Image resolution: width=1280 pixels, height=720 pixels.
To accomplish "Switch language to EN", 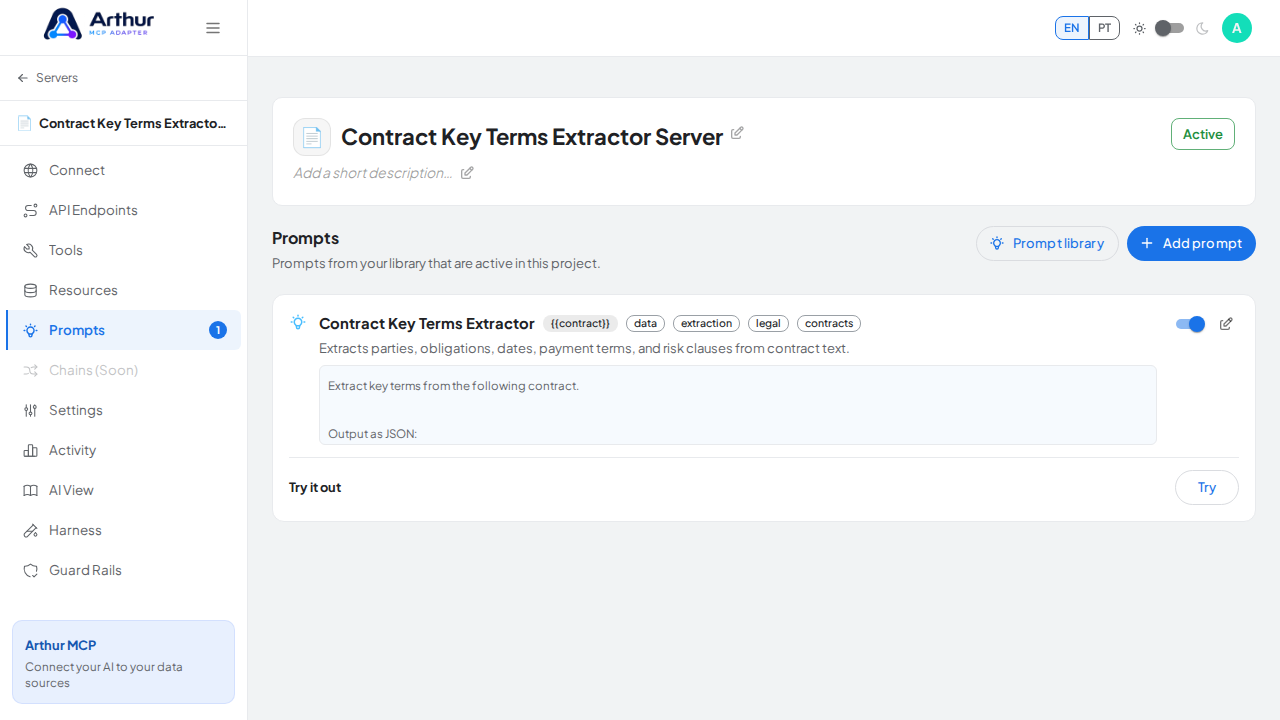I will (x=1072, y=28).
